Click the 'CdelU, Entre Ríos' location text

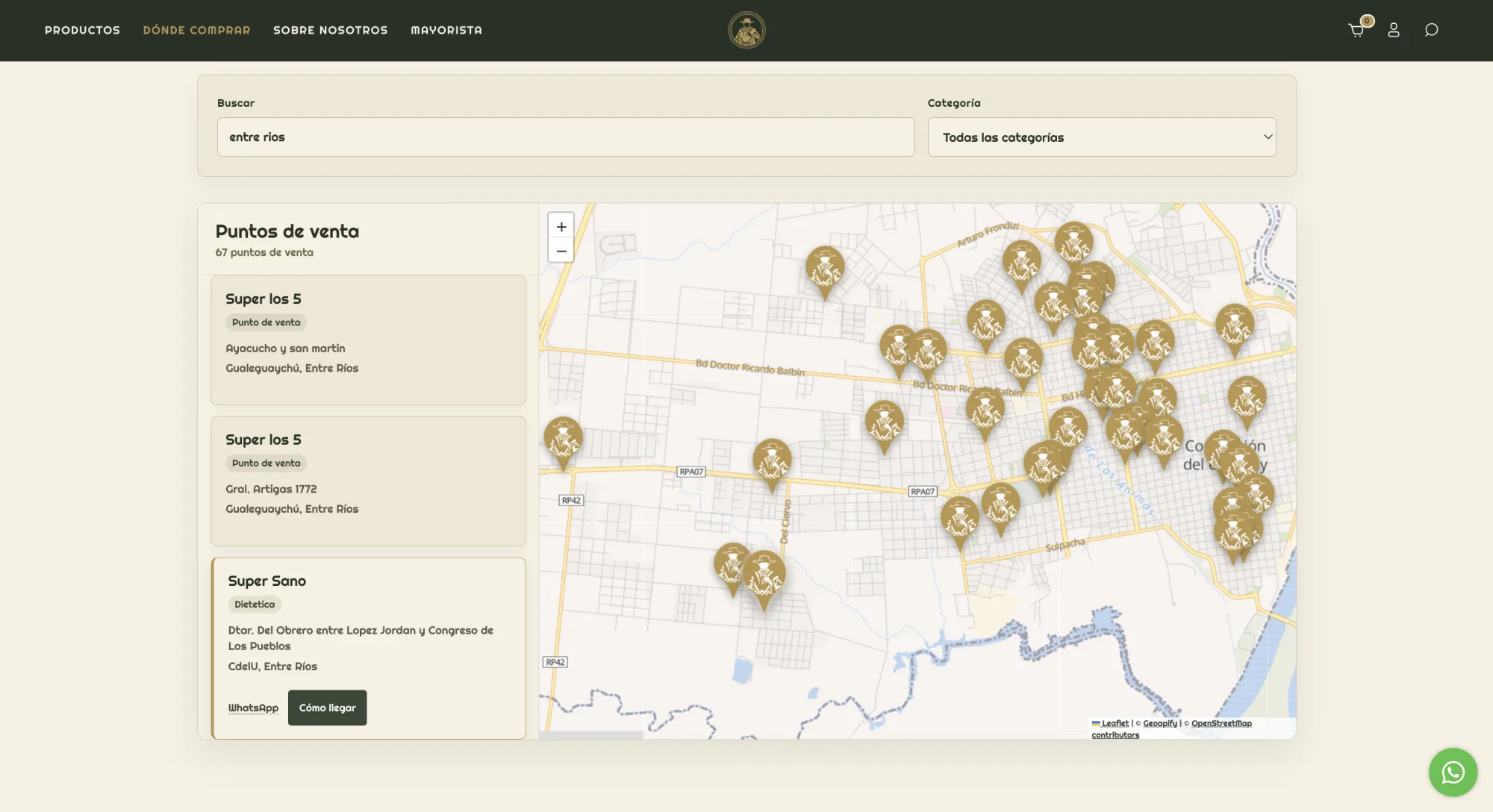point(272,666)
